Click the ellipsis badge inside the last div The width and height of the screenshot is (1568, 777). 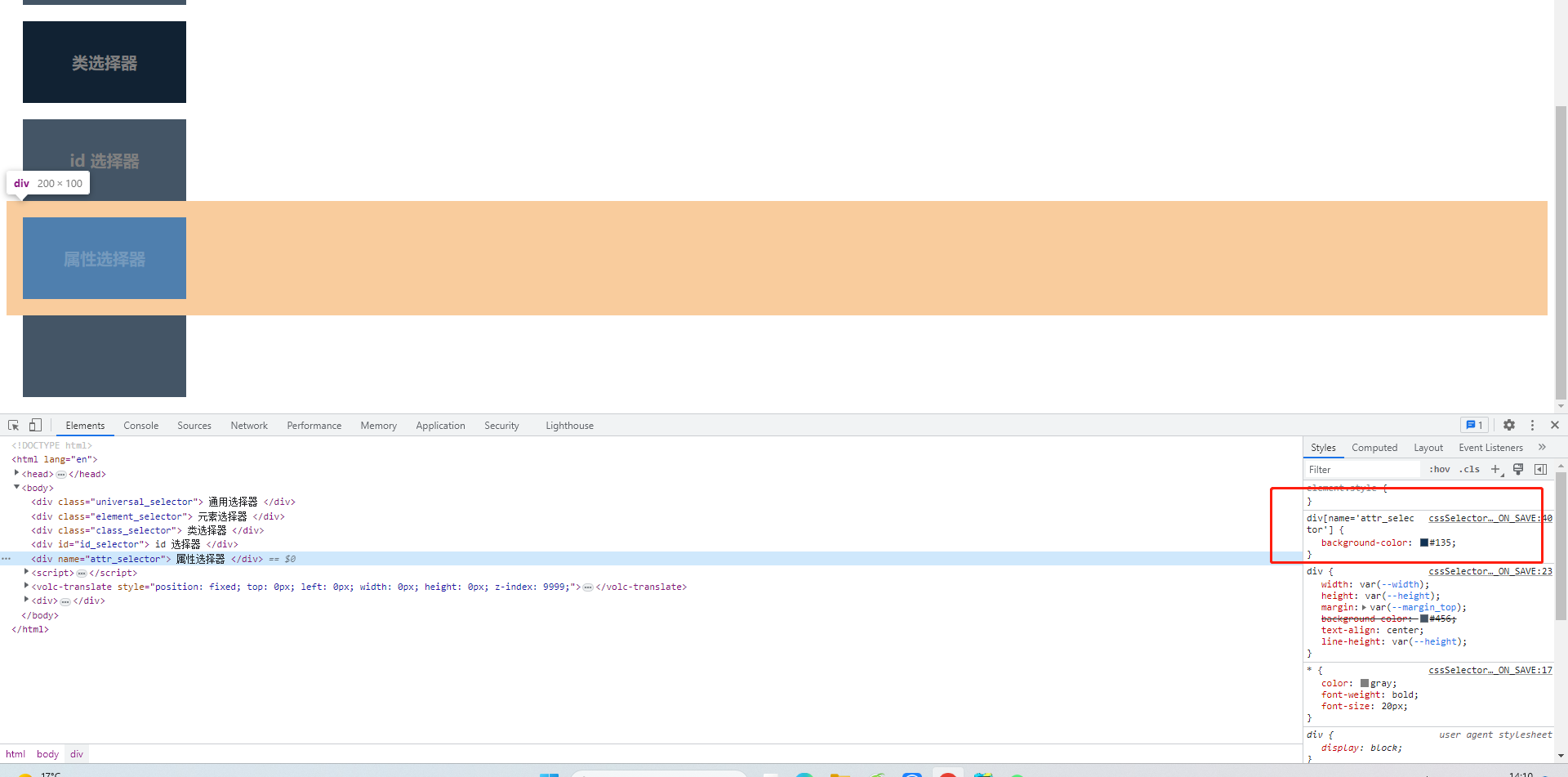click(65, 601)
